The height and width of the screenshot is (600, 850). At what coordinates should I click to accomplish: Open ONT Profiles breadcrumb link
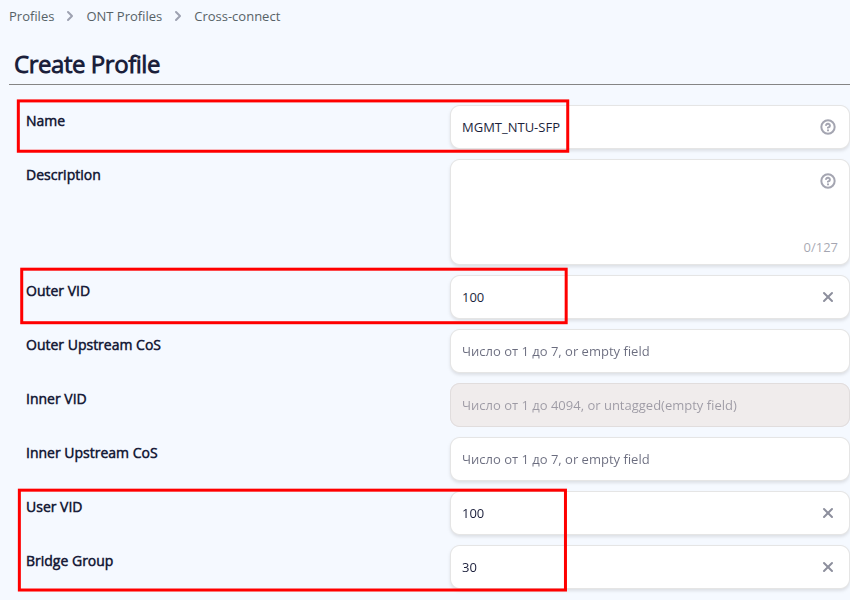[124, 16]
